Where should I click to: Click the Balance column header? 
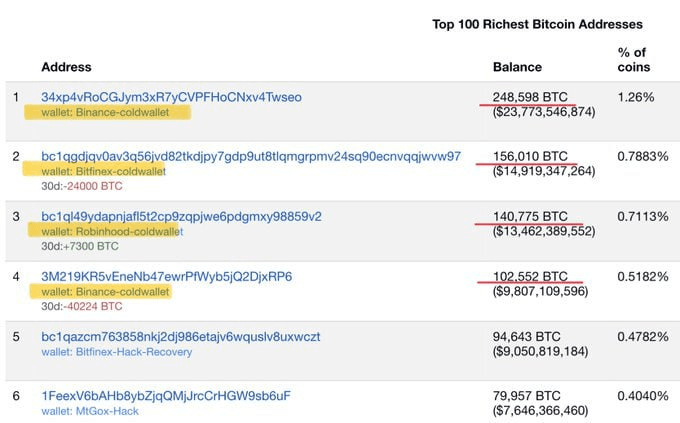[x=517, y=67]
